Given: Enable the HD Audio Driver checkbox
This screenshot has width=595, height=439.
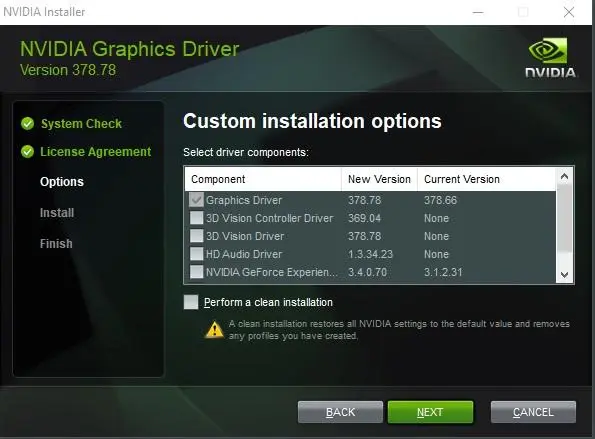Looking at the screenshot, I should point(196,253).
